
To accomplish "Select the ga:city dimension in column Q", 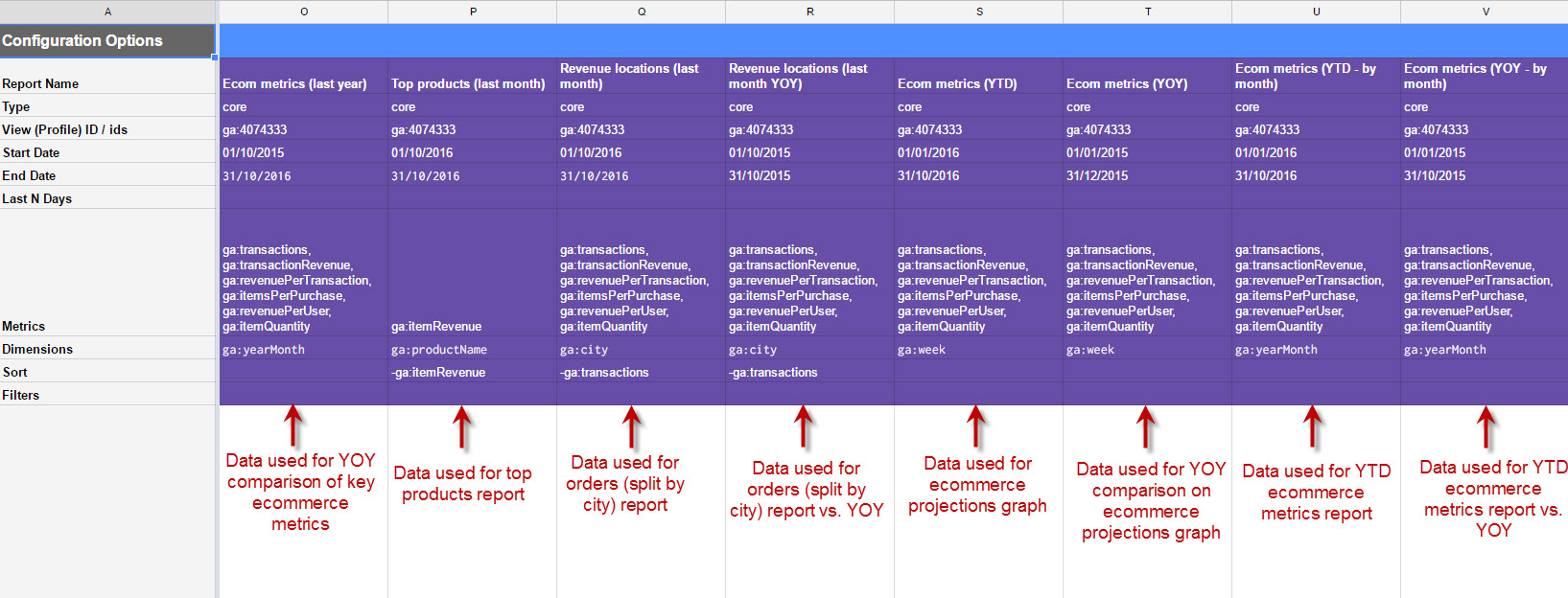I will 642,349.
